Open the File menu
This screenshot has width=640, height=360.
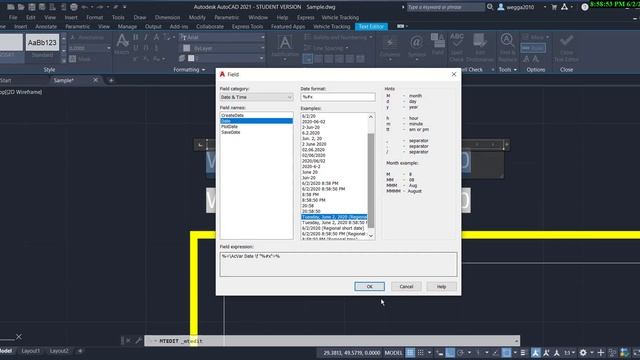(x=13, y=18)
